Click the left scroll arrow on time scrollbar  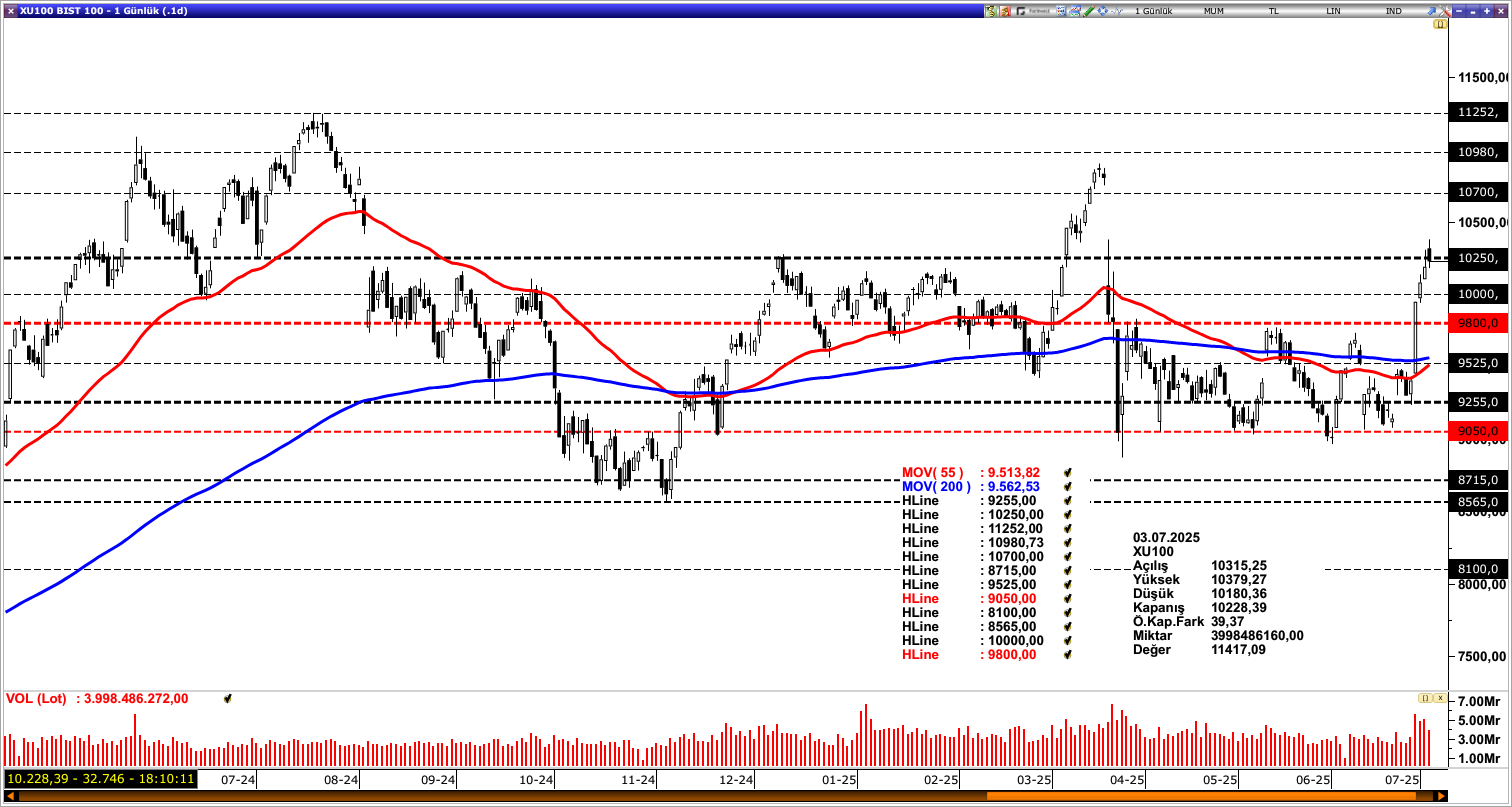tap(11, 796)
